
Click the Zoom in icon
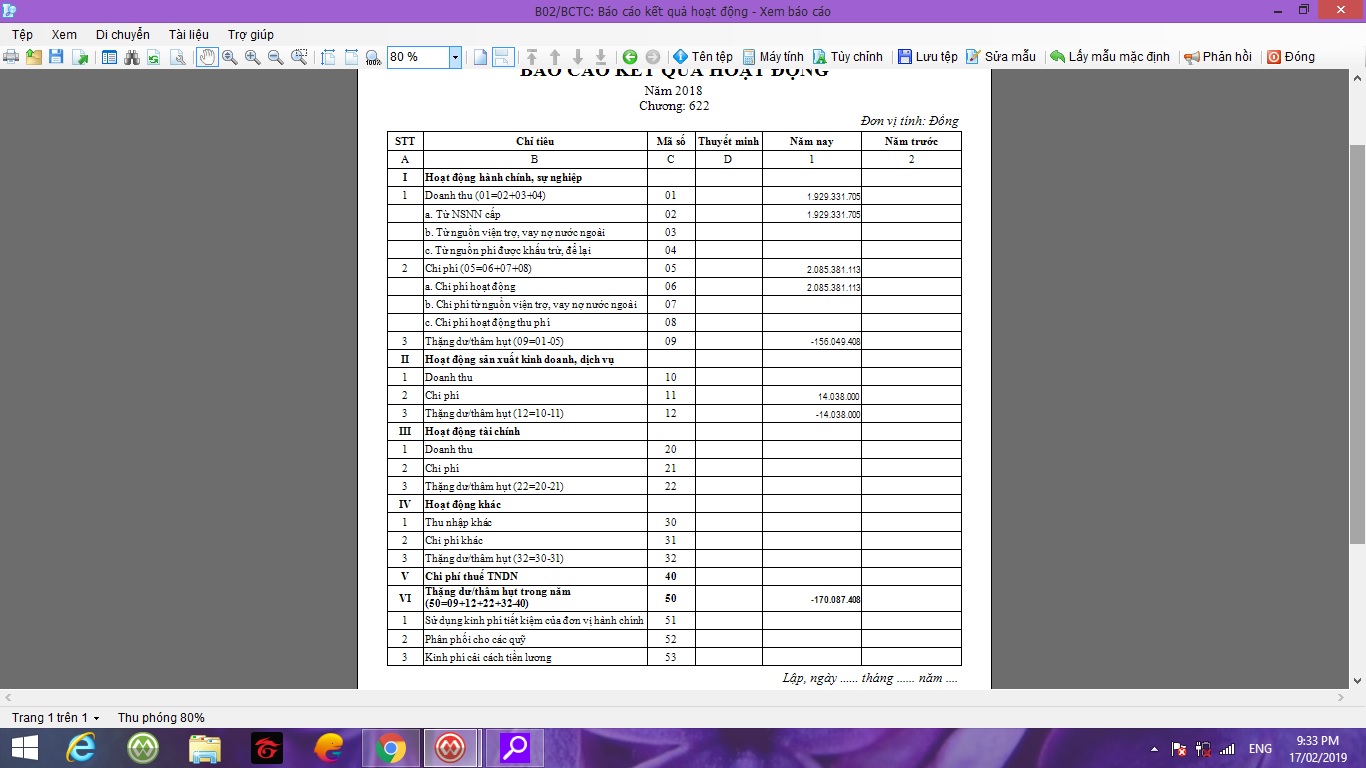252,57
